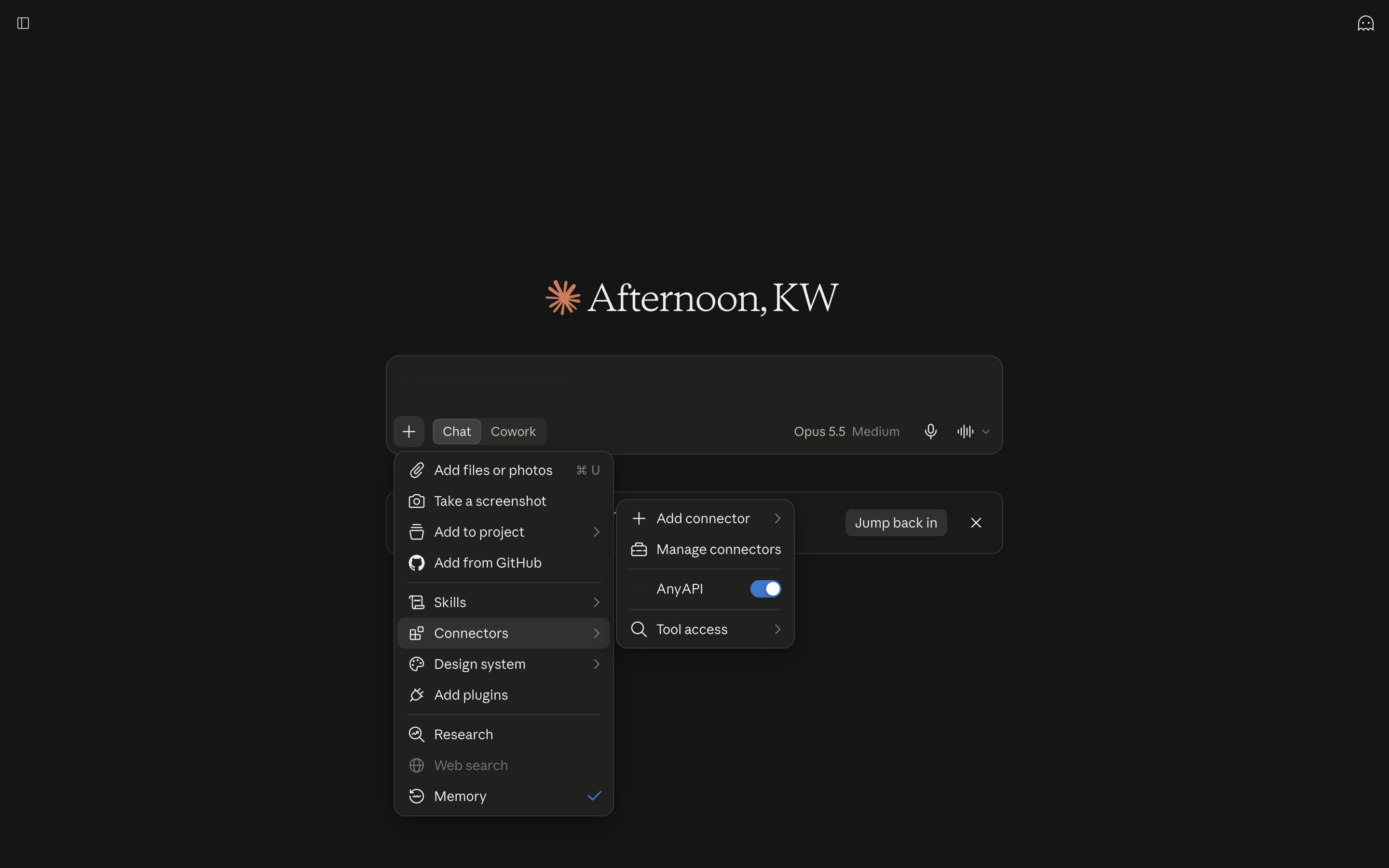Image resolution: width=1389 pixels, height=868 pixels.
Task: Toggle the sidebar panel icon
Action: tap(23, 23)
